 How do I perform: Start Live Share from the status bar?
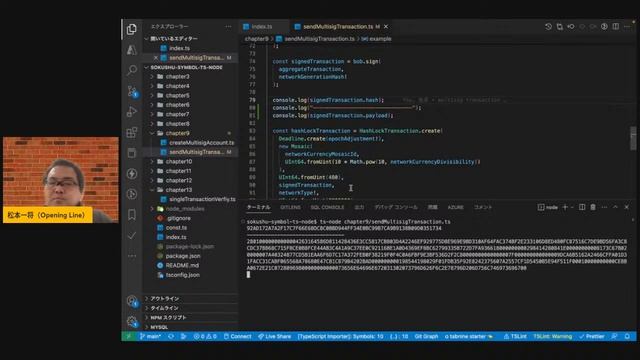coord(274,336)
